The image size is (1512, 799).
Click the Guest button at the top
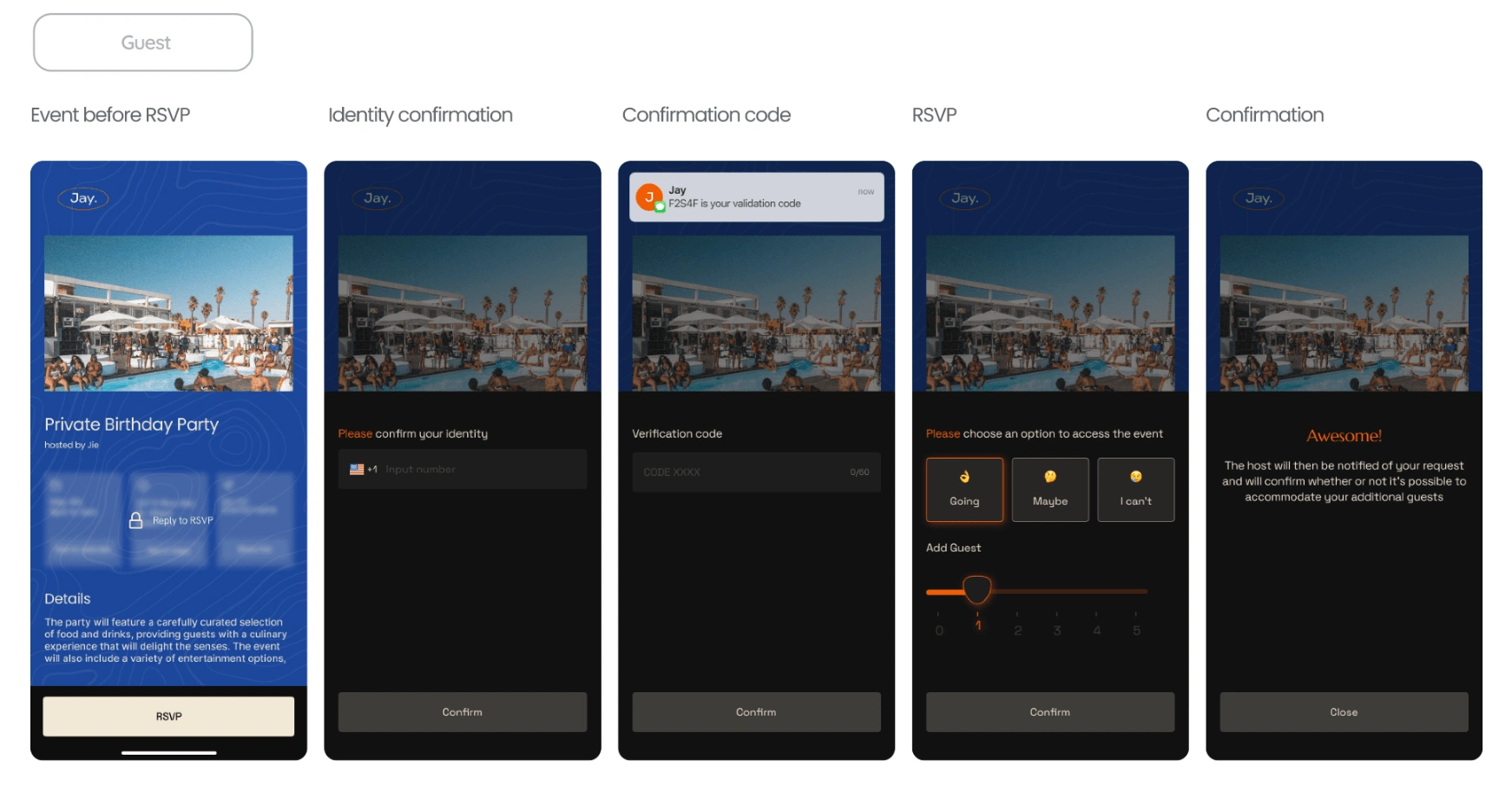[143, 43]
